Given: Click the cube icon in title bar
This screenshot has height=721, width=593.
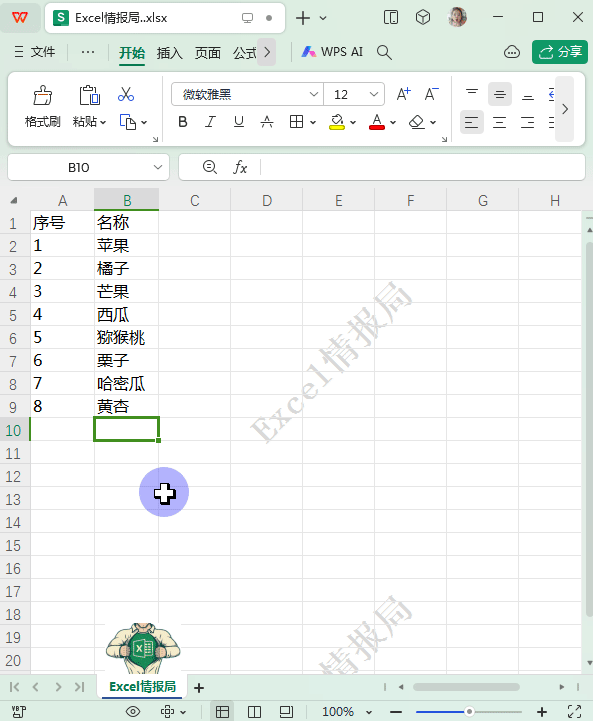Looking at the screenshot, I should point(422,17).
